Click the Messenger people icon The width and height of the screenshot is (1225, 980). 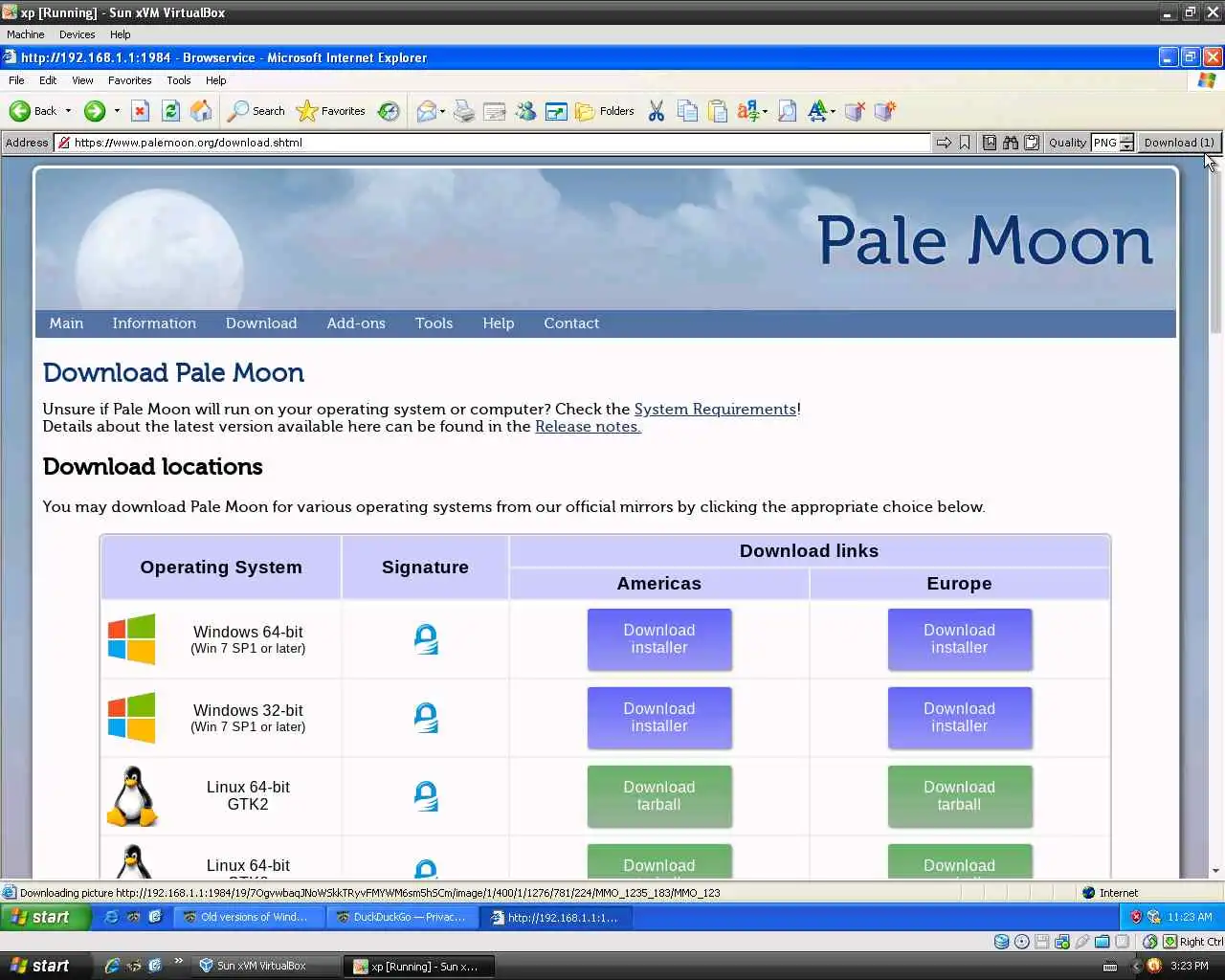point(525,111)
